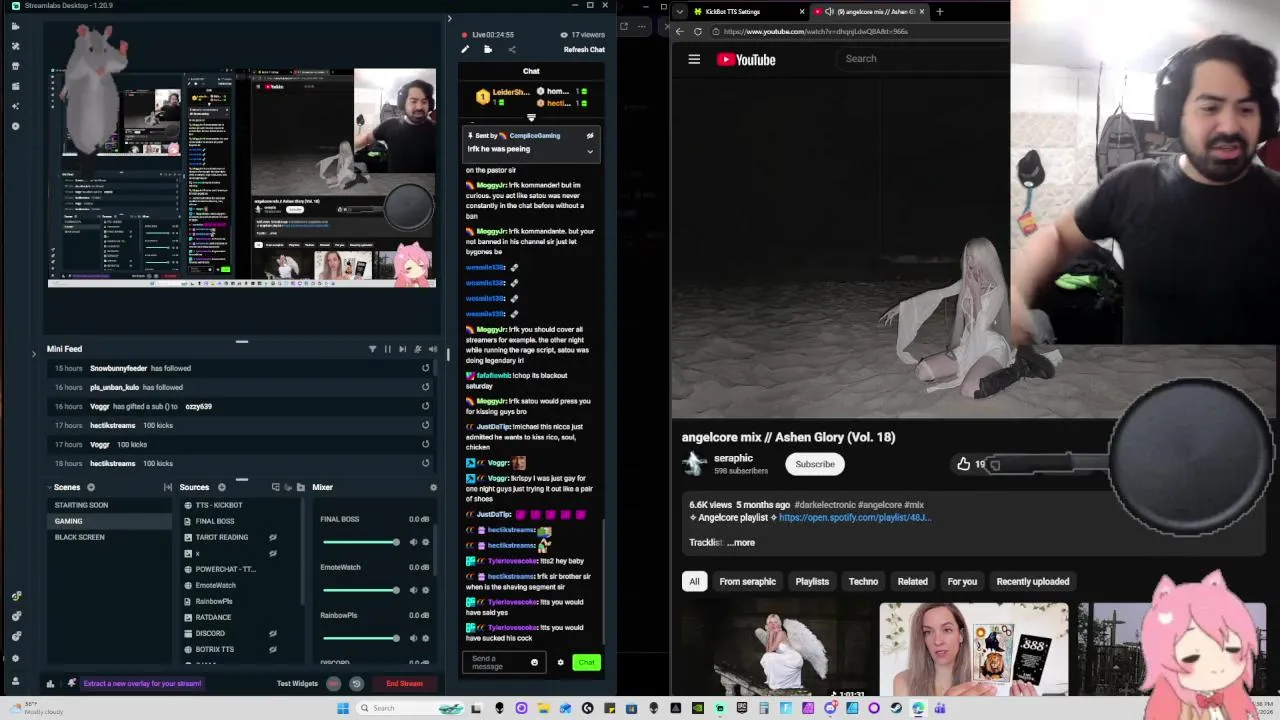Replay the Snowbunnyfeeder follow alert
Screen dimensions: 1280x720
click(x=425, y=368)
